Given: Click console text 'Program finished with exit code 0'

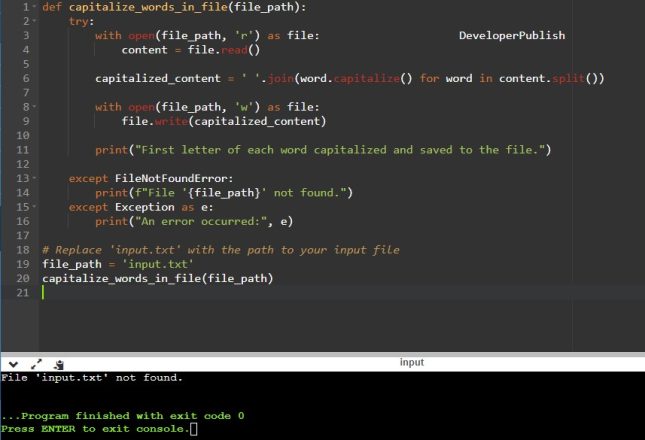Looking at the screenshot, I should [x=132, y=416].
